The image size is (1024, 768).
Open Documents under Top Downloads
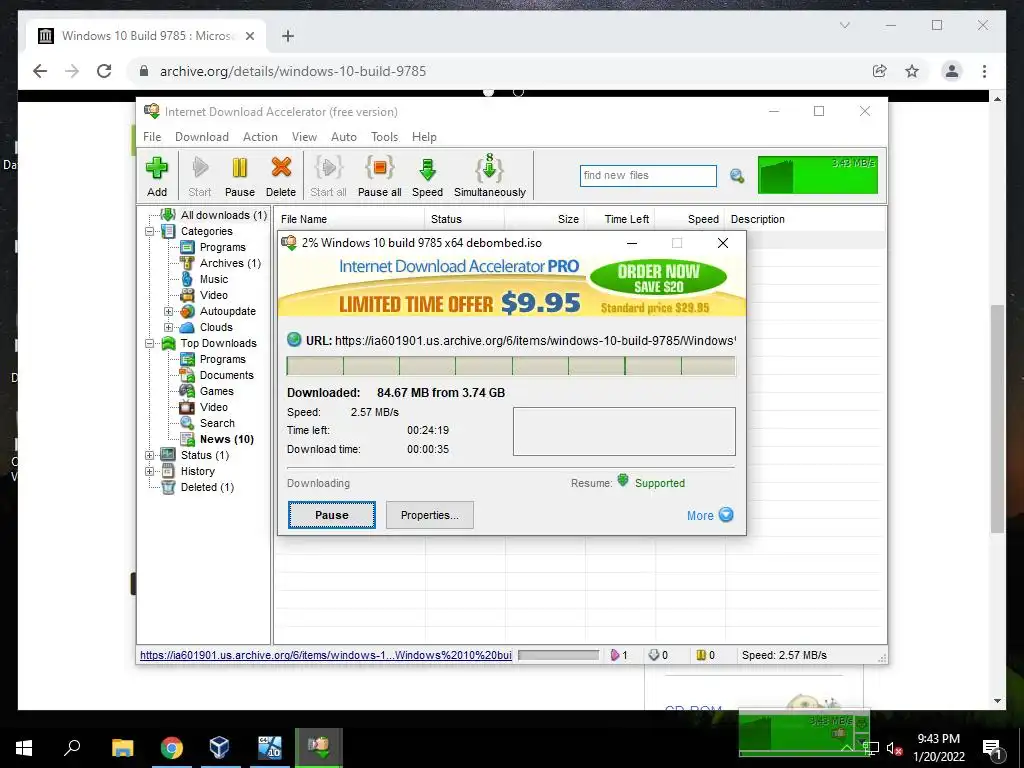click(x=226, y=375)
